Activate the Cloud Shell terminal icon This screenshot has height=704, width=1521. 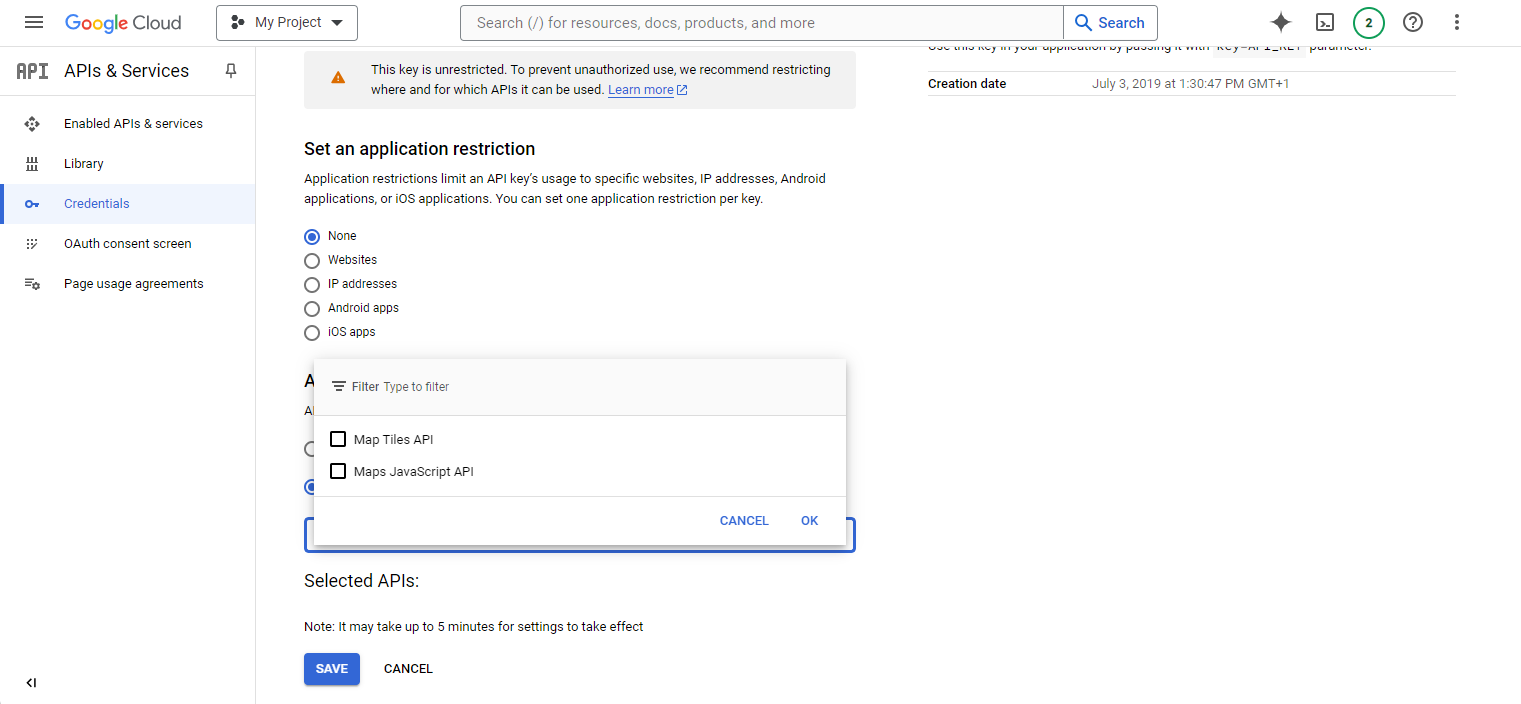(1325, 22)
